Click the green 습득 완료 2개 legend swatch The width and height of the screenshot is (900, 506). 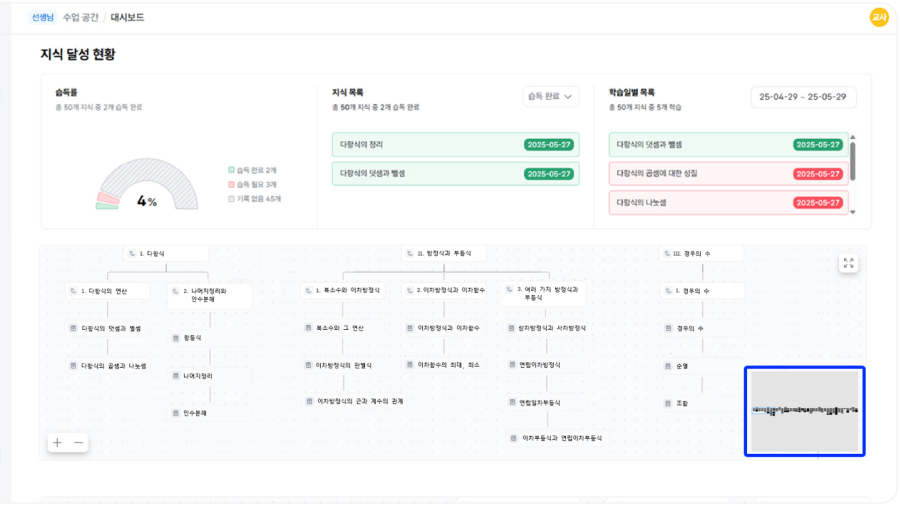[x=231, y=170]
